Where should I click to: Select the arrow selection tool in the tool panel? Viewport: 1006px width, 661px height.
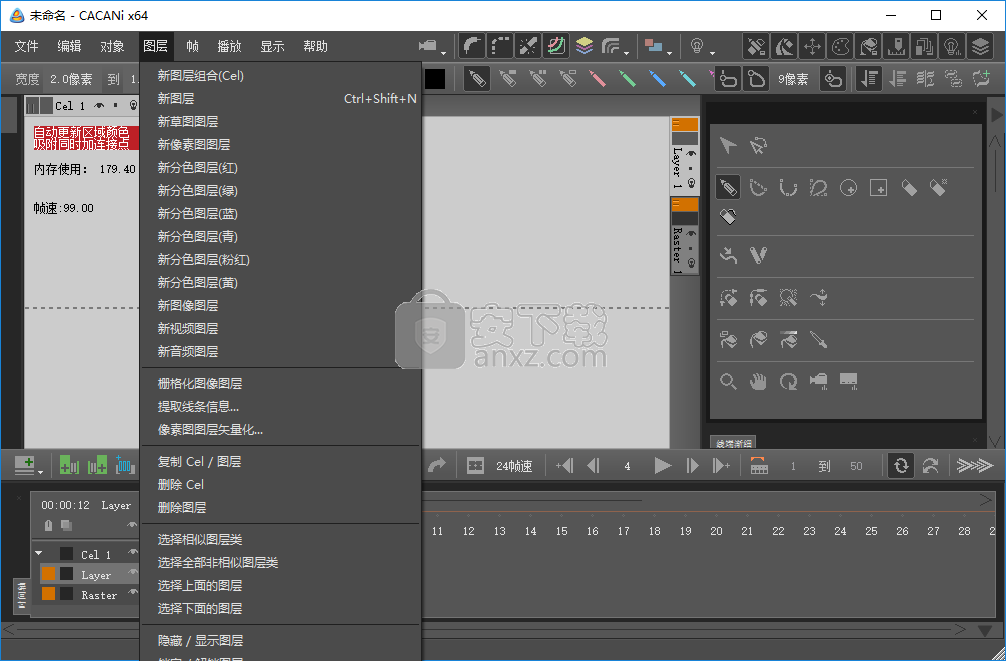(728, 146)
